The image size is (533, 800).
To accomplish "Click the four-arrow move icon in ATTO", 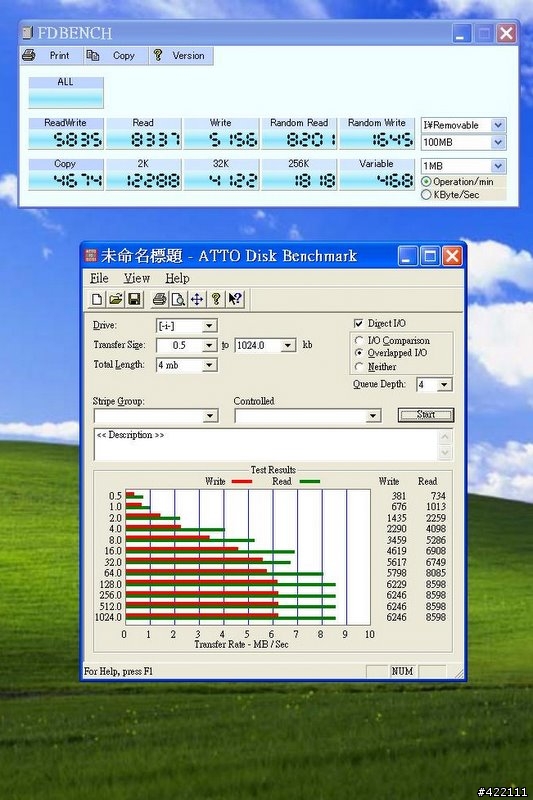I will point(197,299).
